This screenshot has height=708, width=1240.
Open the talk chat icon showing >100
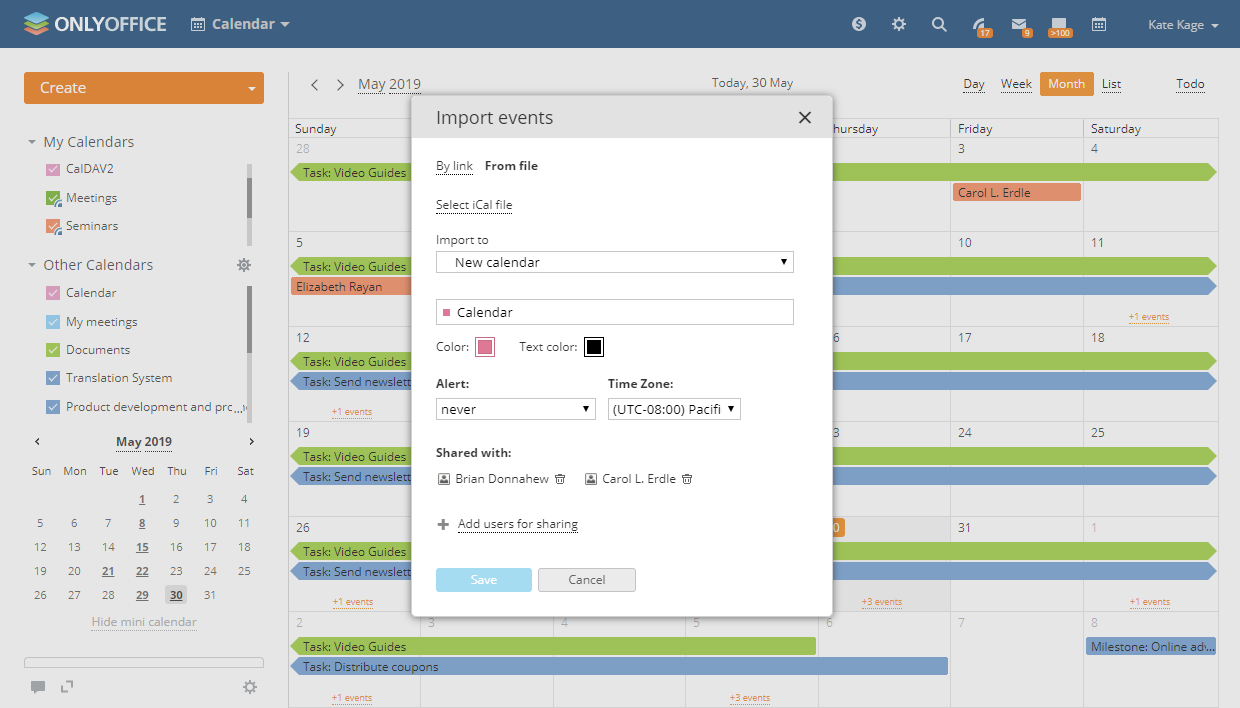click(x=1059, y=25)
